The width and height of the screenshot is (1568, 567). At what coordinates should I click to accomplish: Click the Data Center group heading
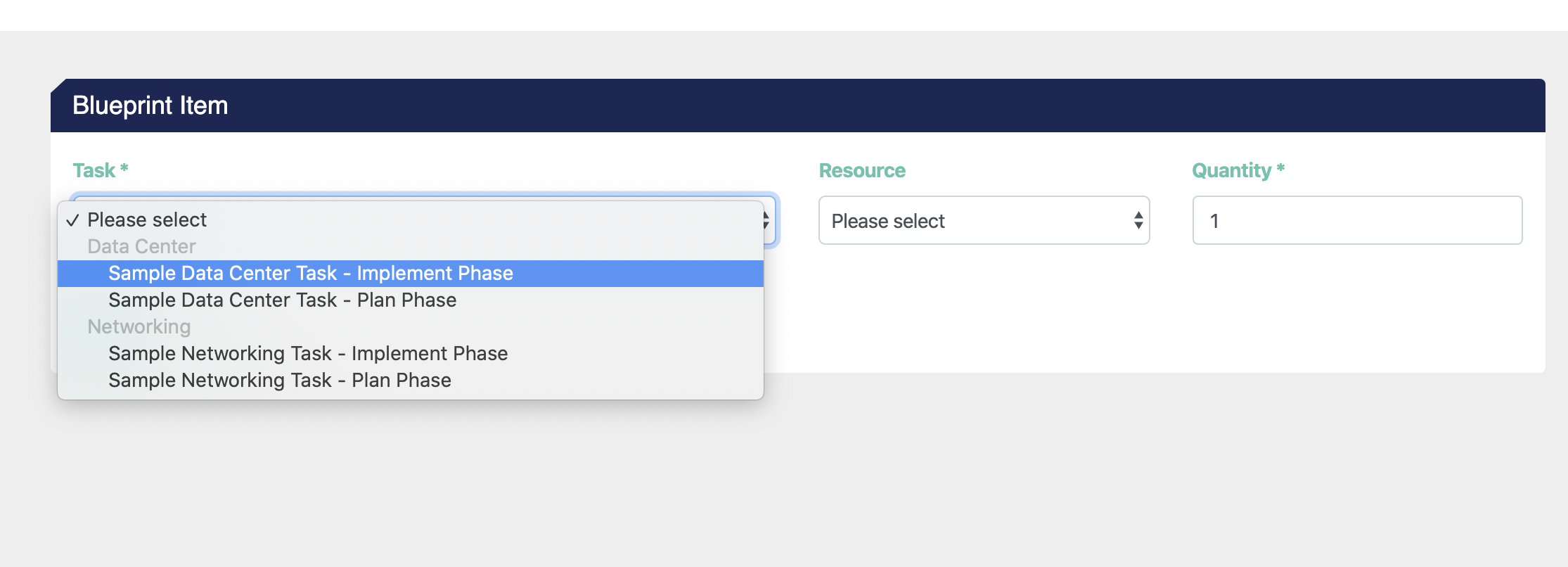click(x=141, y=247)
